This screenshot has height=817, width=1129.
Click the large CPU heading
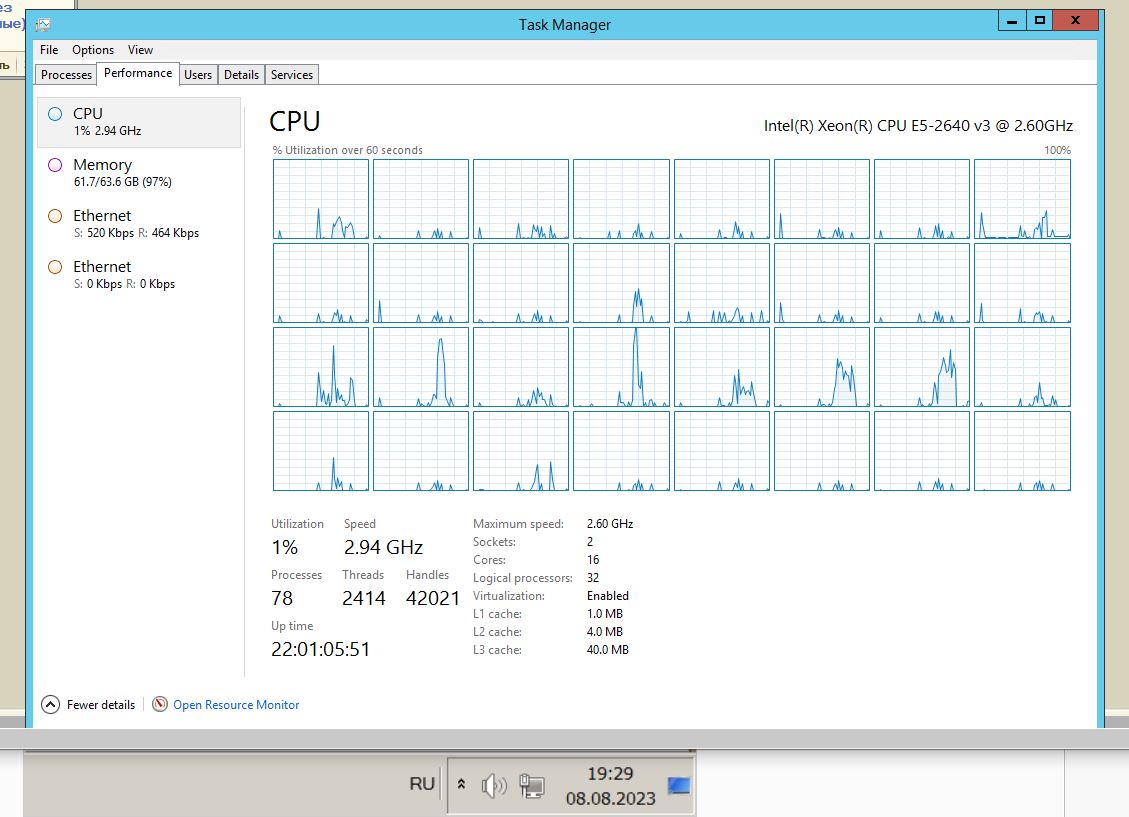click(x=294, y=122)
